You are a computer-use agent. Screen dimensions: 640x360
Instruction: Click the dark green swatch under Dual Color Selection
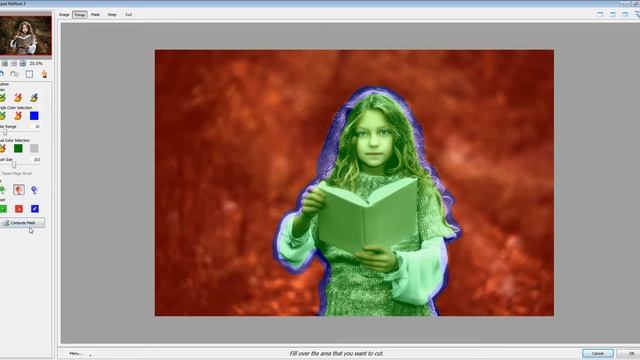[18, 149]
